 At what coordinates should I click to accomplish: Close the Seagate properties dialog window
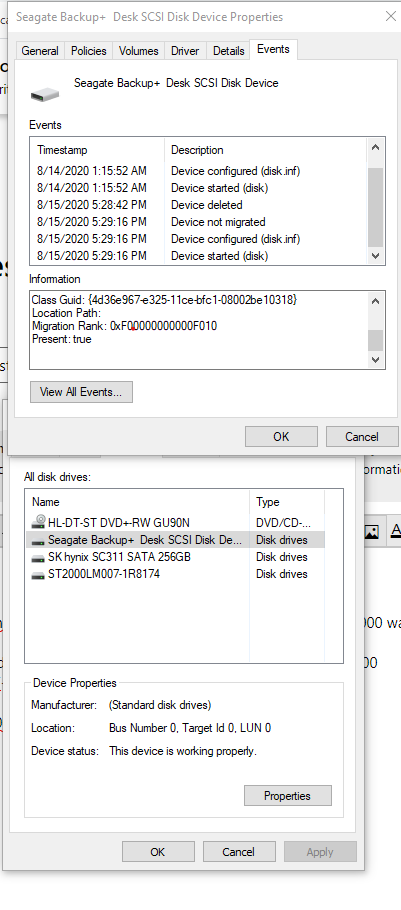(391, 16)
